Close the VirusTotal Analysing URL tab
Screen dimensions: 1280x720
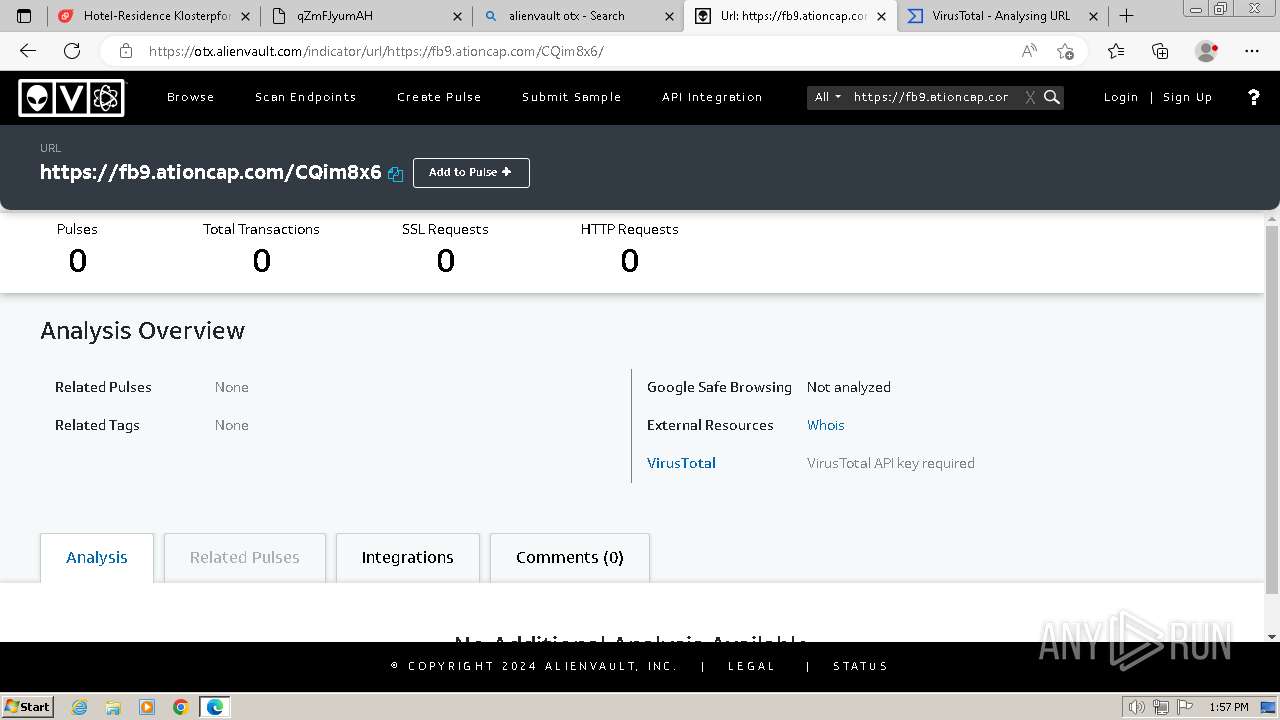pos(1093,16)
